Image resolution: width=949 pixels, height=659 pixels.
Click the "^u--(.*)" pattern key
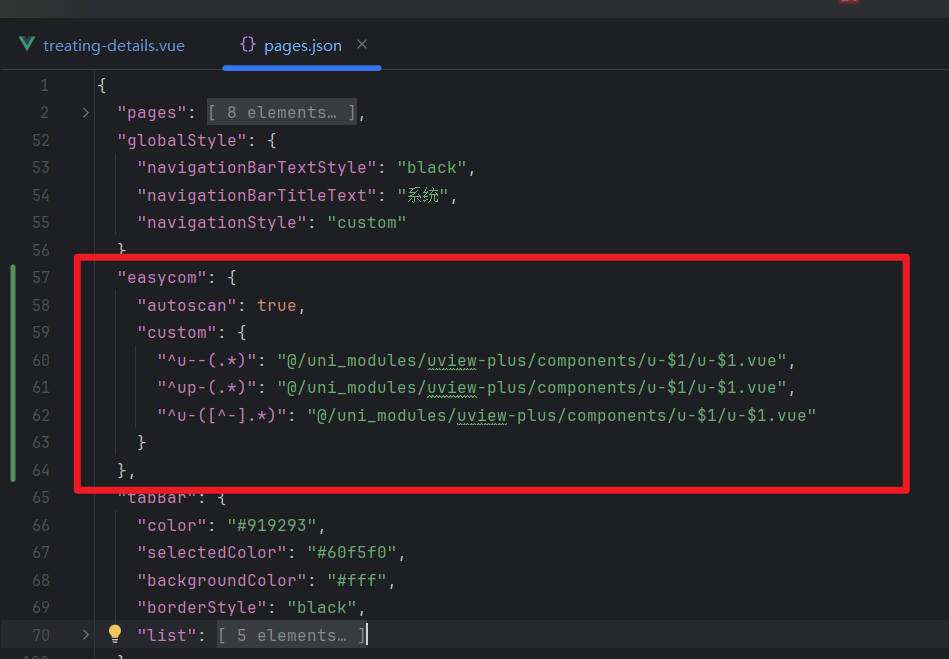(x=207, y=361)
